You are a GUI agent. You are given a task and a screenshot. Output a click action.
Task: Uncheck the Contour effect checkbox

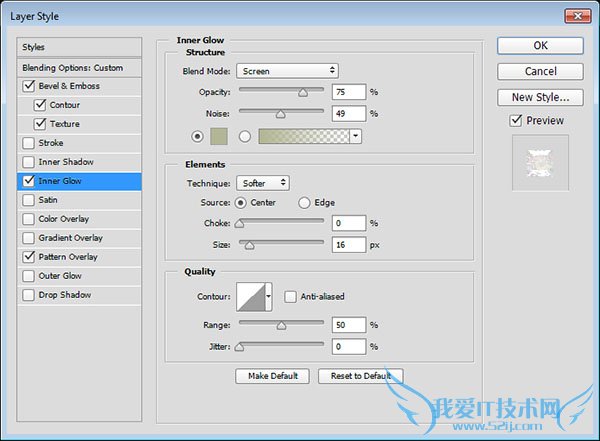tap(40, 105)
